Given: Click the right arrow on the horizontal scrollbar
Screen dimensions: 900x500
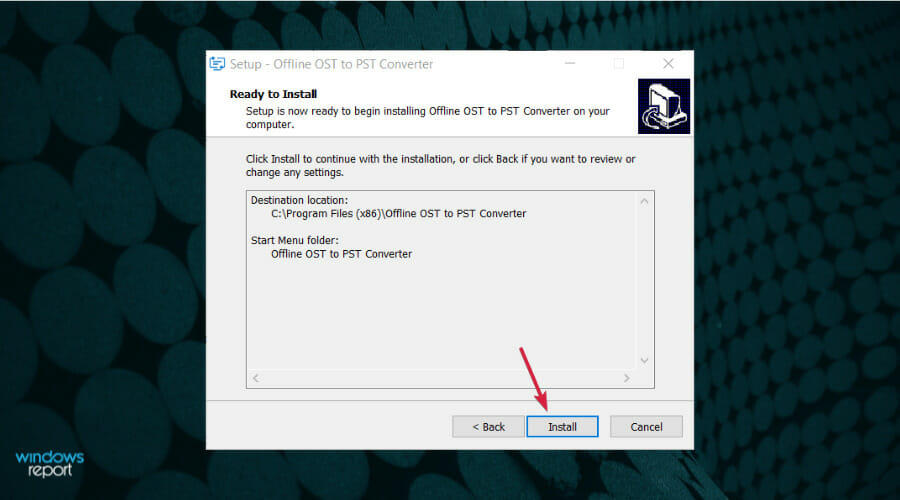Looking at the screenshot, I should click(626, 378).
